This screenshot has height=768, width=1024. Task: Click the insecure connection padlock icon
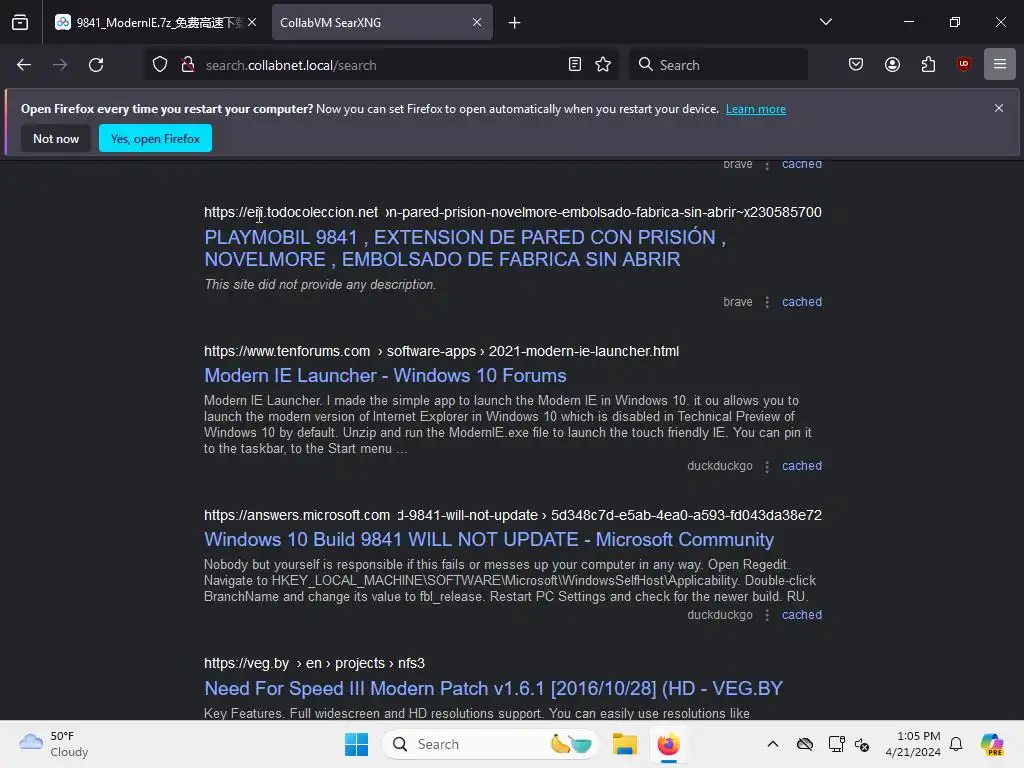point(187,65)
